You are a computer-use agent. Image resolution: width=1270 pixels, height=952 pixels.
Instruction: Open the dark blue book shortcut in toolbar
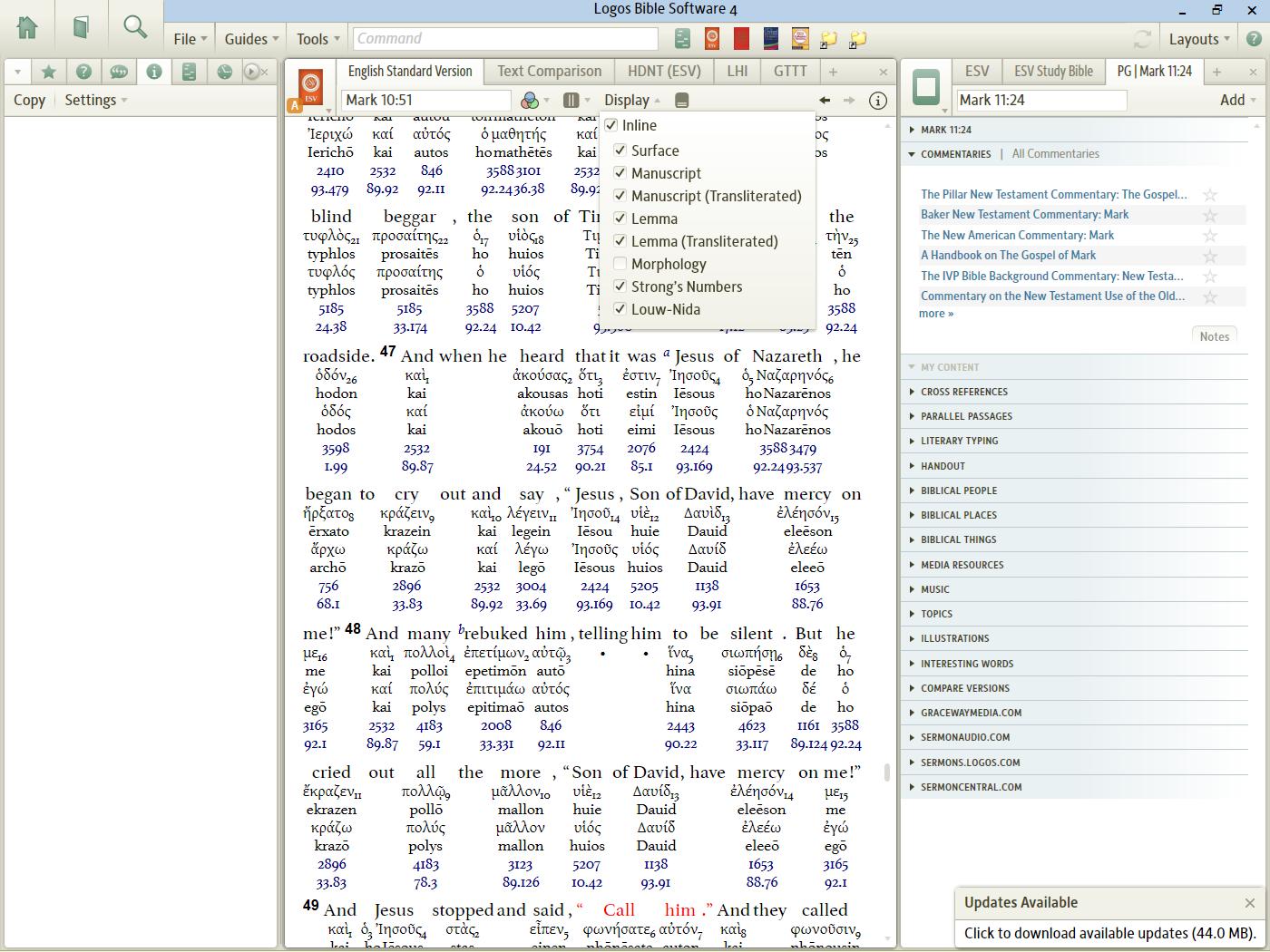(x=770, y=38)
